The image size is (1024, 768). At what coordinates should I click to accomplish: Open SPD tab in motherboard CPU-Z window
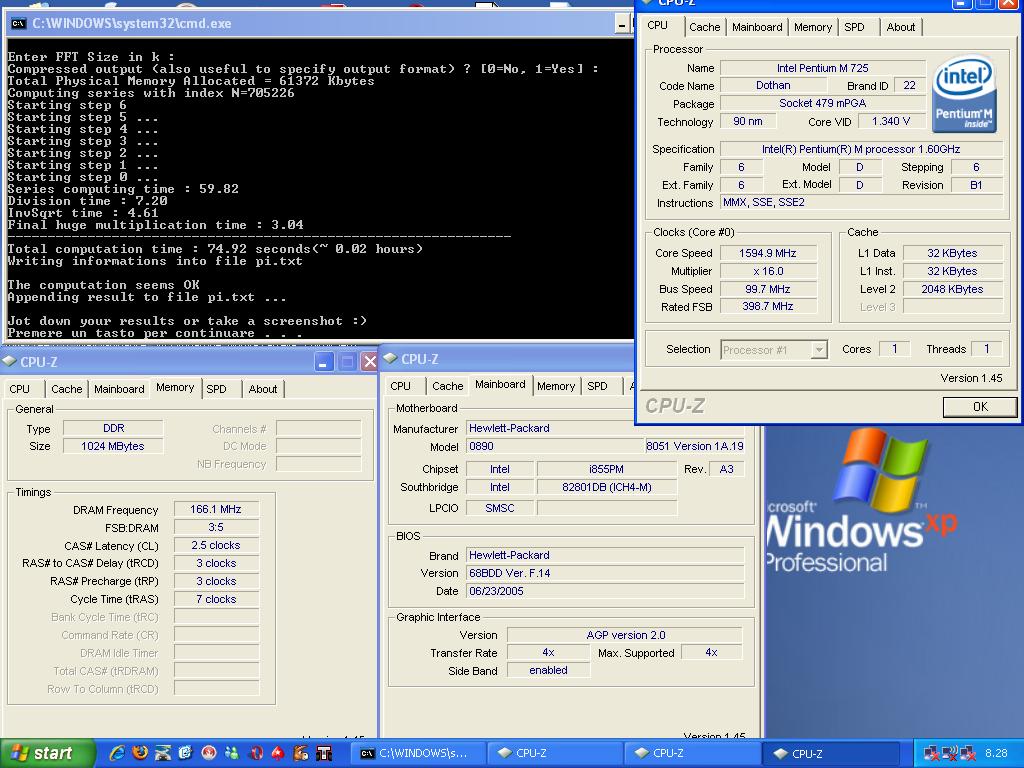[x=597, y=387]
